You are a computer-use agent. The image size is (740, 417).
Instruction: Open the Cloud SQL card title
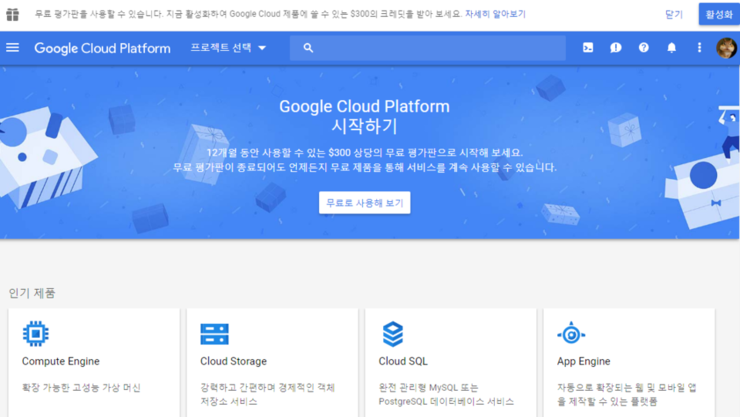403,361
